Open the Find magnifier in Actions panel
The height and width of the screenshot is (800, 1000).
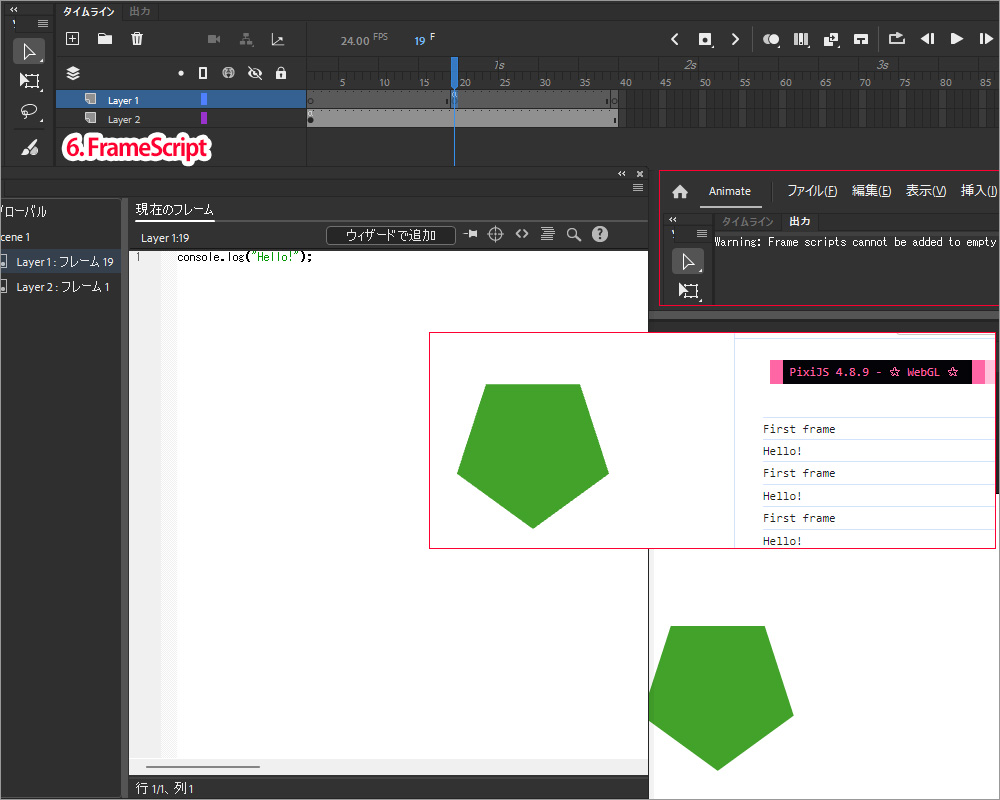(x=574, y=234)
